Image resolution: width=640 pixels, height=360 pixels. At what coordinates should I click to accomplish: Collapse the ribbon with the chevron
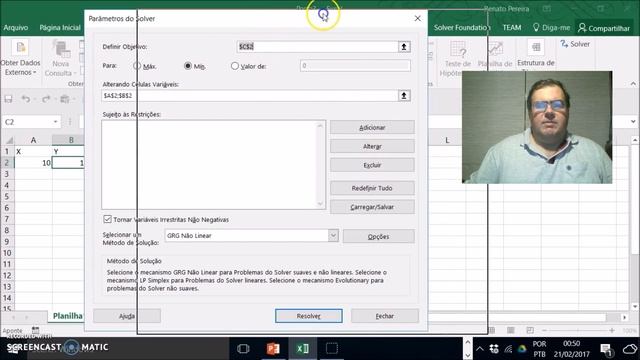tap(633, 84)
